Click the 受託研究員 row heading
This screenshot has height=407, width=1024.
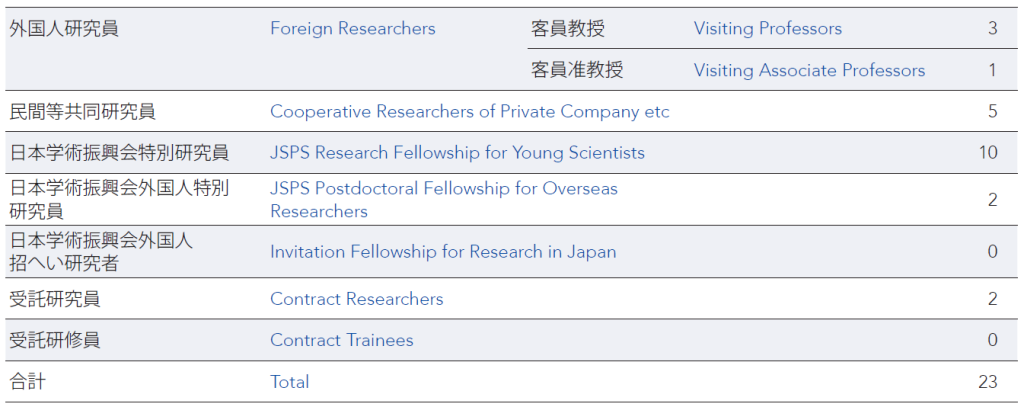pyautogui.click(x=55, y=299)
